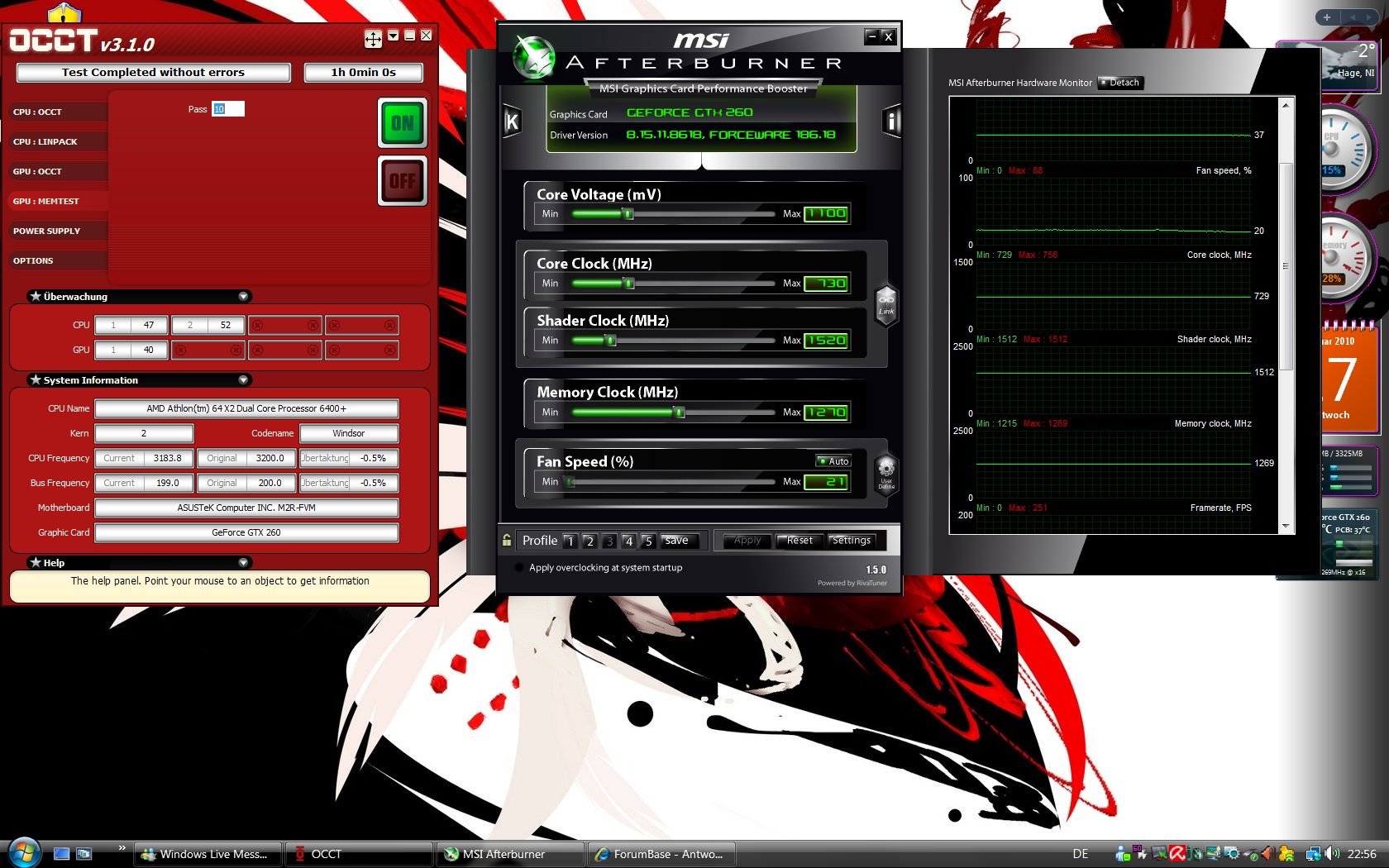Click the green ON button in OCCT

coord(403,123)
